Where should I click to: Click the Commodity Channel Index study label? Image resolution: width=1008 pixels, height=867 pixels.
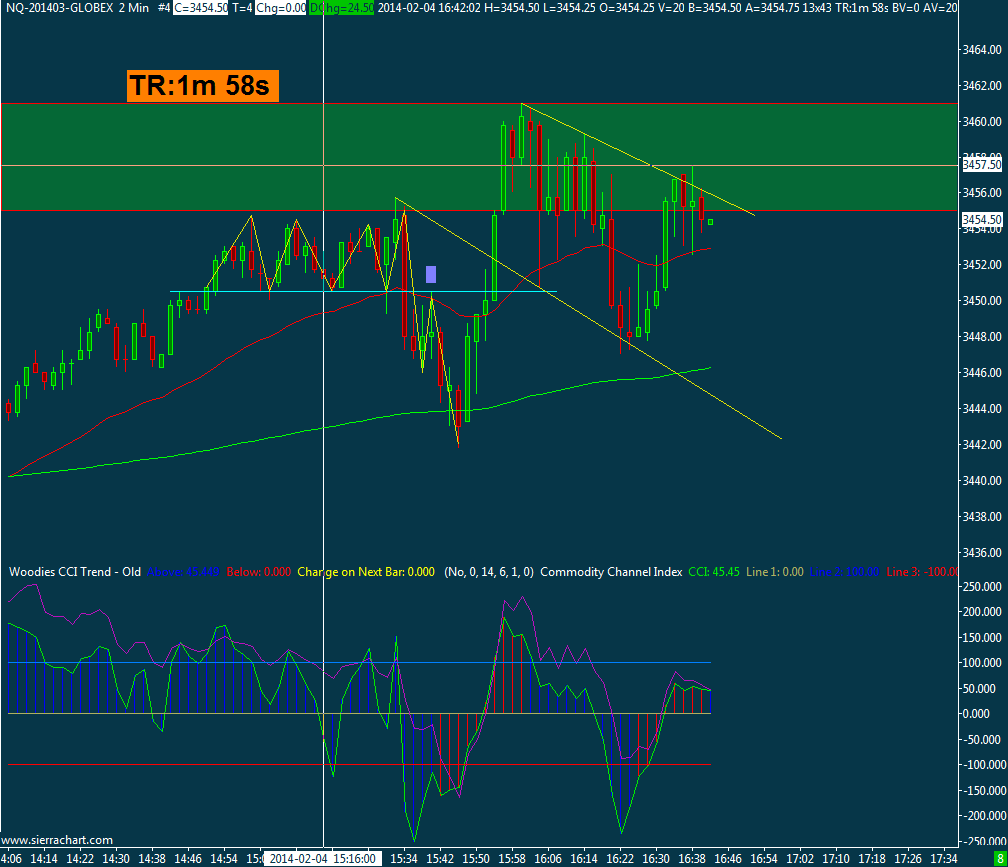tap(611, 572)
